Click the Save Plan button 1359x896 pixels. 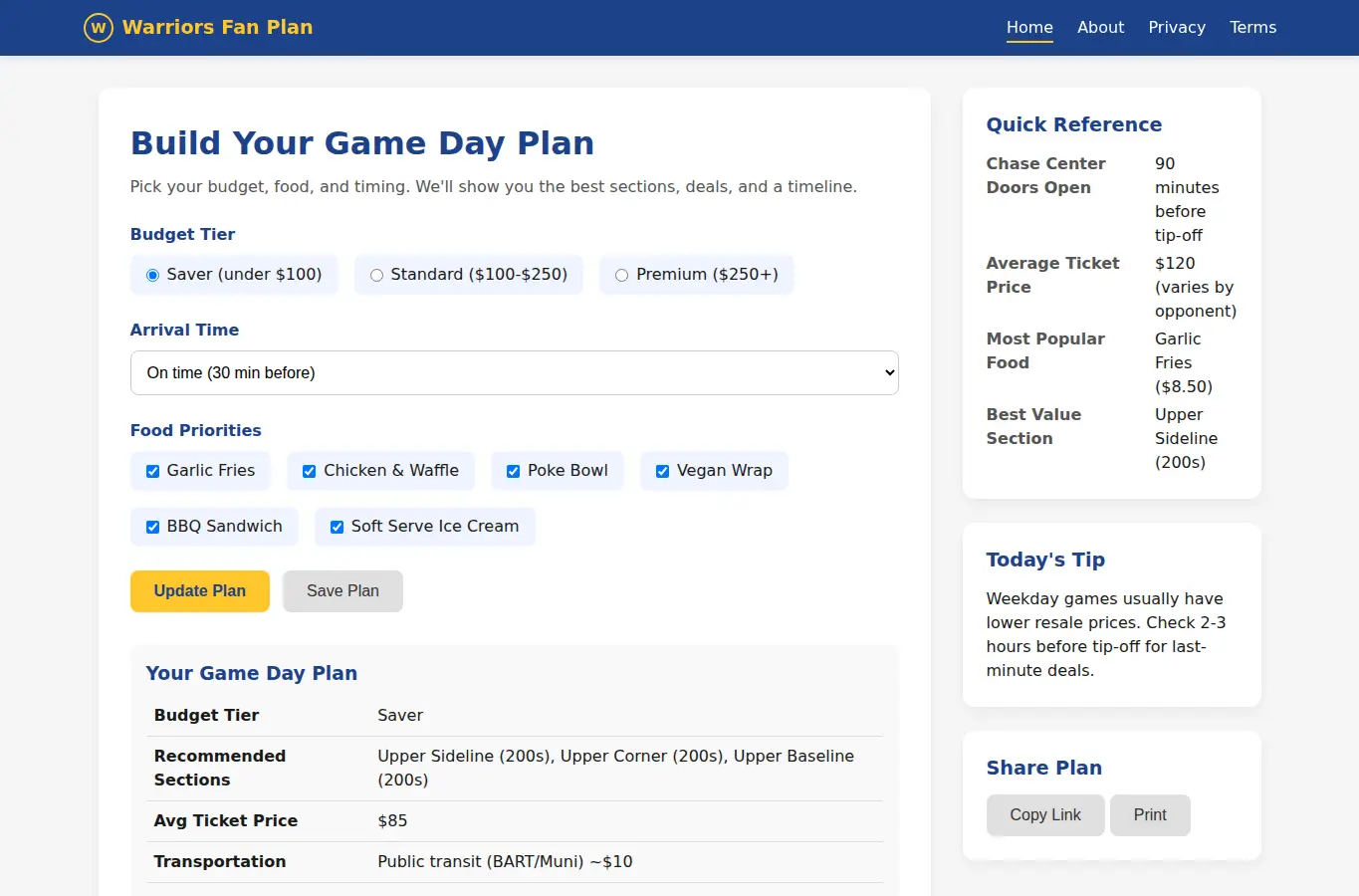[342, 591]
